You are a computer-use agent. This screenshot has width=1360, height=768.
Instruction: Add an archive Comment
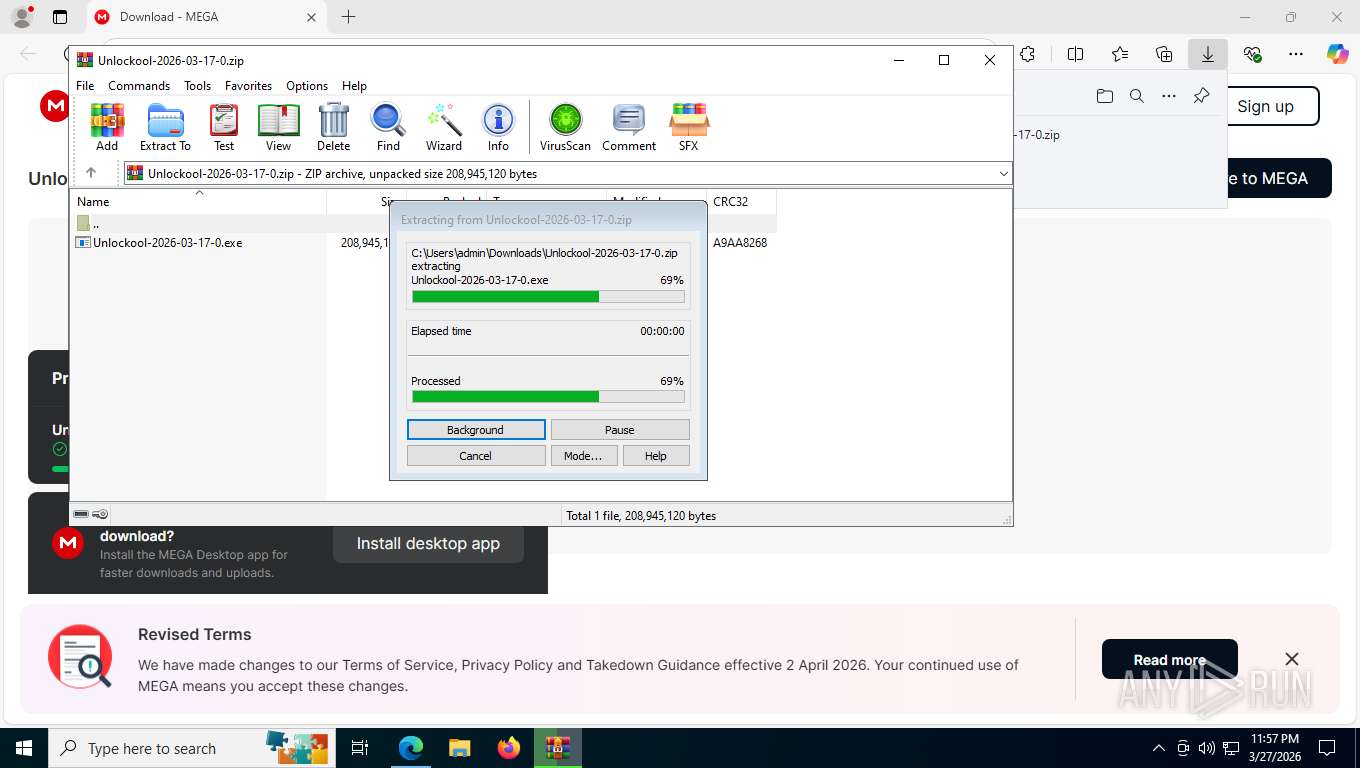pos(629,127)
